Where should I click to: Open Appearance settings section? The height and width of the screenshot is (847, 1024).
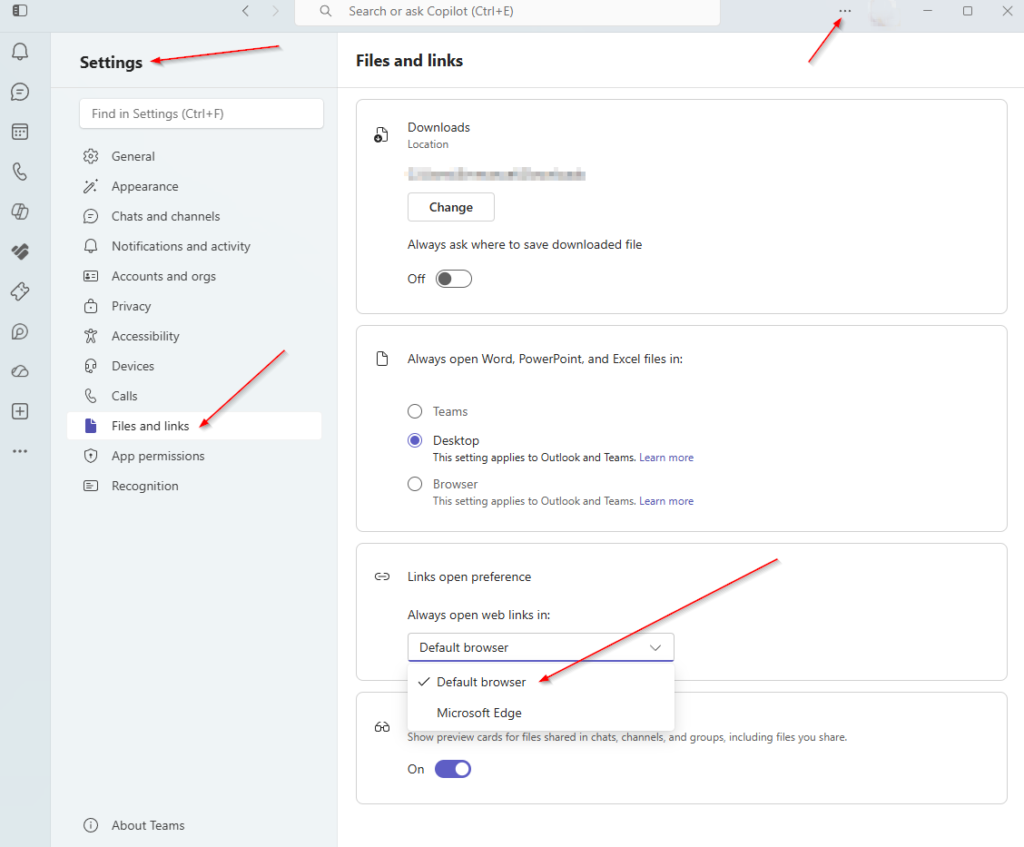click(x=195, y=186)
